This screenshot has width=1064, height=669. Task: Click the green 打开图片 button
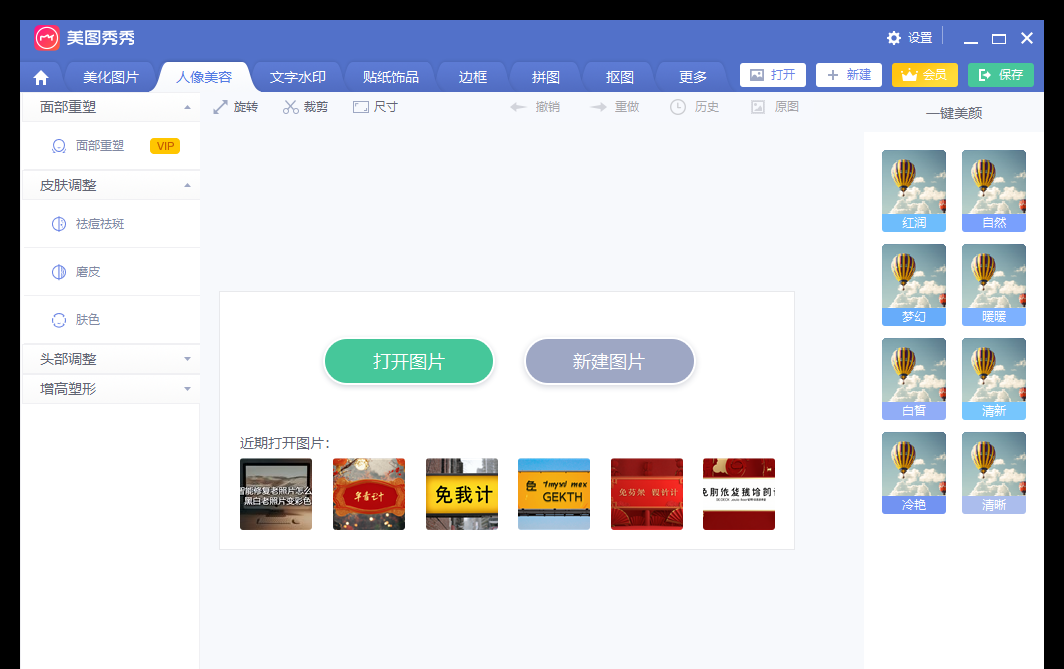408,362
